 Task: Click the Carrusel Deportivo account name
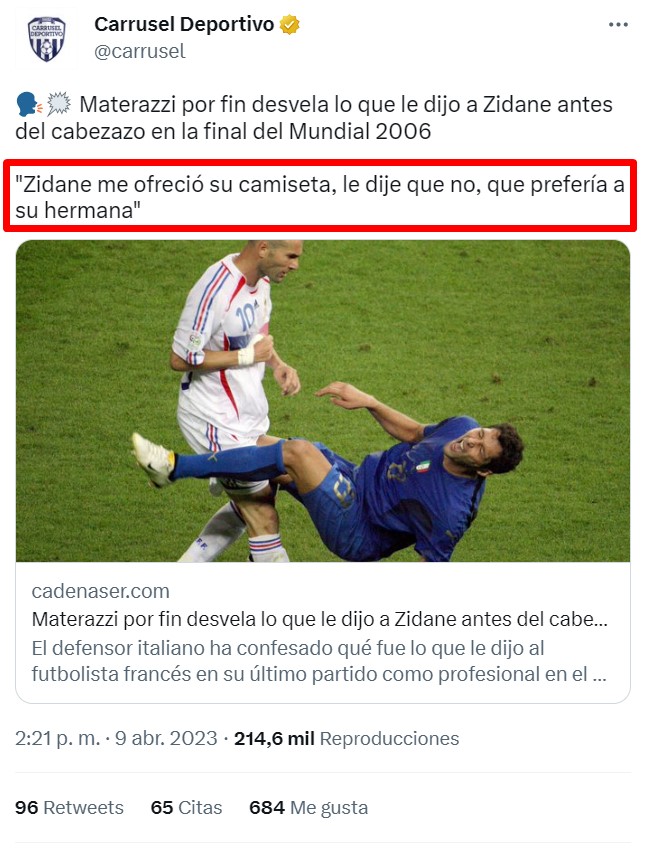(x=184, y=24)
